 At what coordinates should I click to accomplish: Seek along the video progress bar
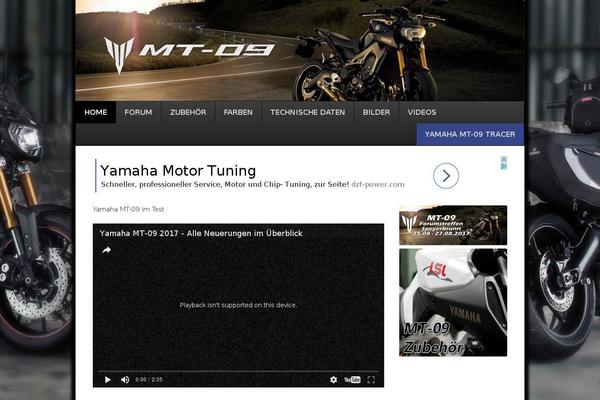click(x=238, y=371)
